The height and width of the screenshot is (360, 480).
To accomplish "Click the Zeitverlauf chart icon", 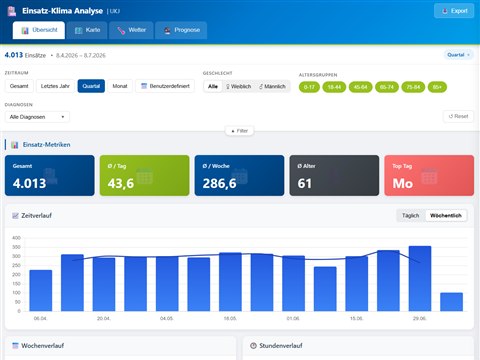I will click(x=15, y=216).
